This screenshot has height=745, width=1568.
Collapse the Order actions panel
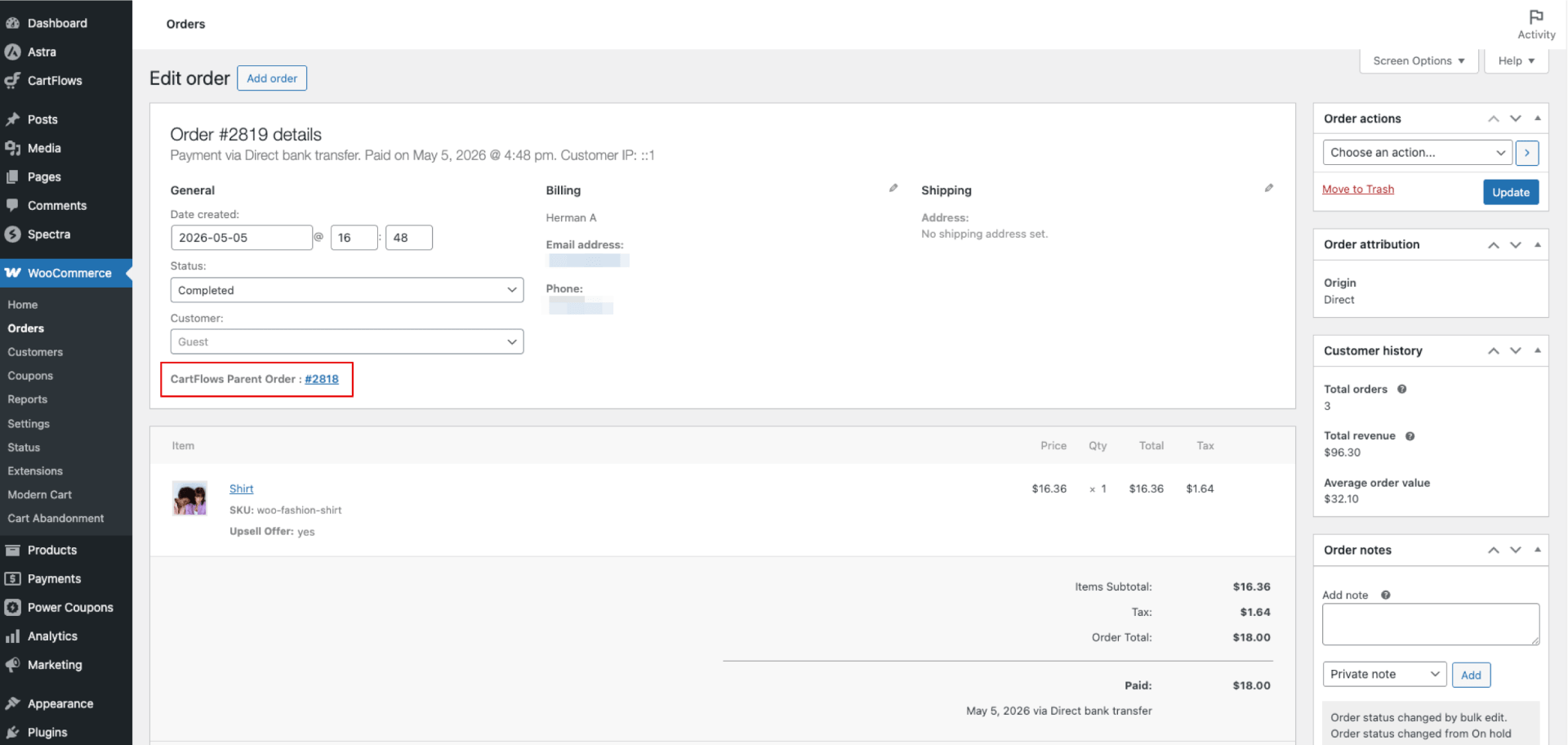pos(1537,118)
